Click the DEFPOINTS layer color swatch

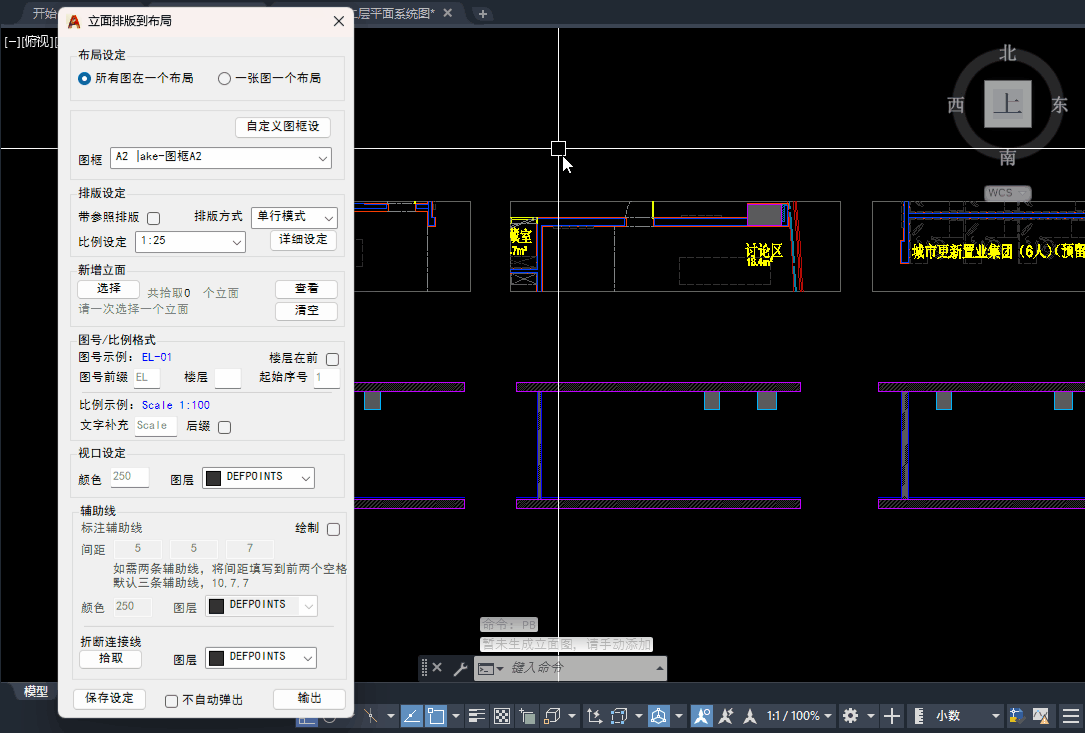(x=213, y=477)
